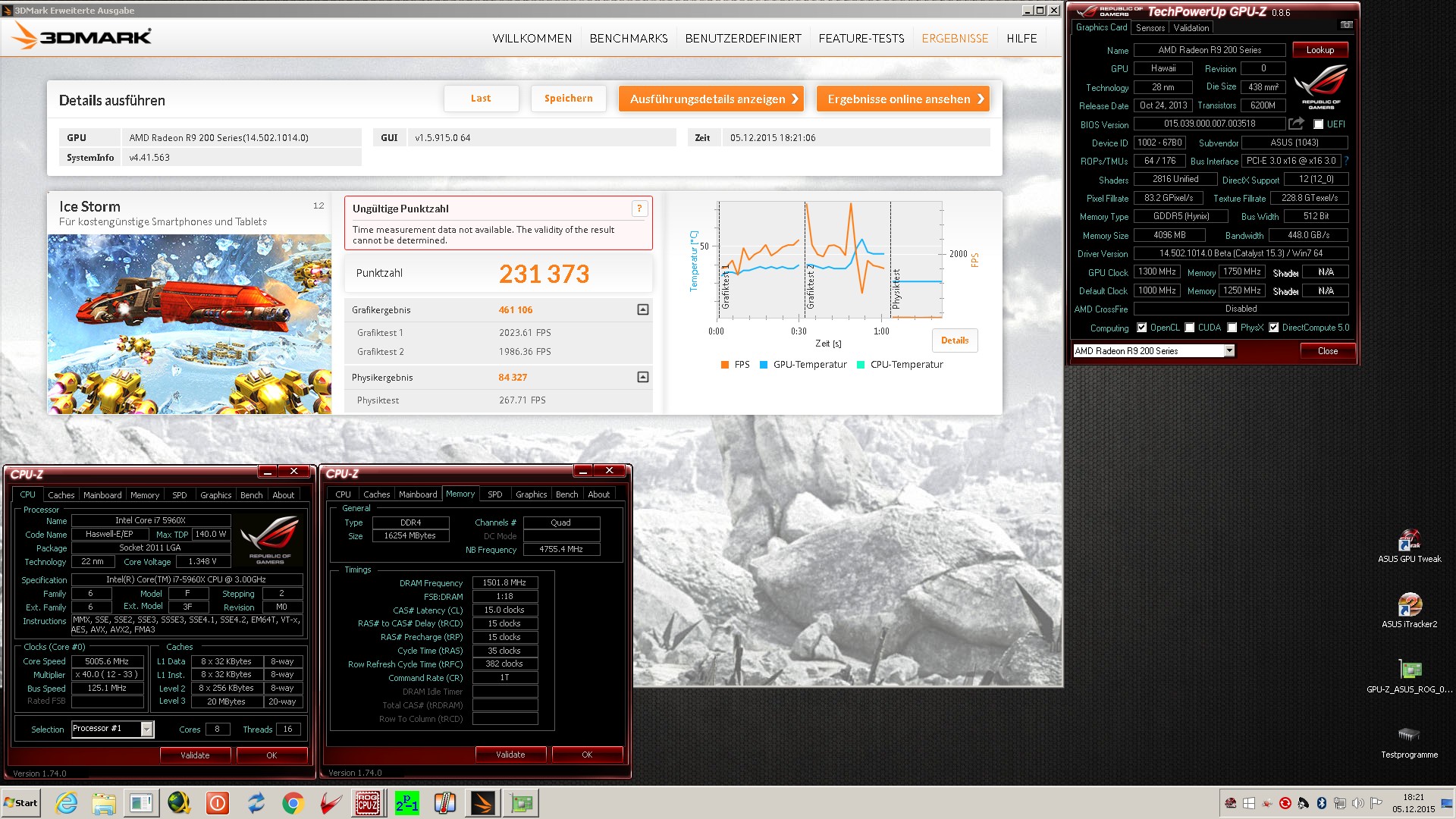Launch Internet Explorer from the taskbar

coord(66,803)
